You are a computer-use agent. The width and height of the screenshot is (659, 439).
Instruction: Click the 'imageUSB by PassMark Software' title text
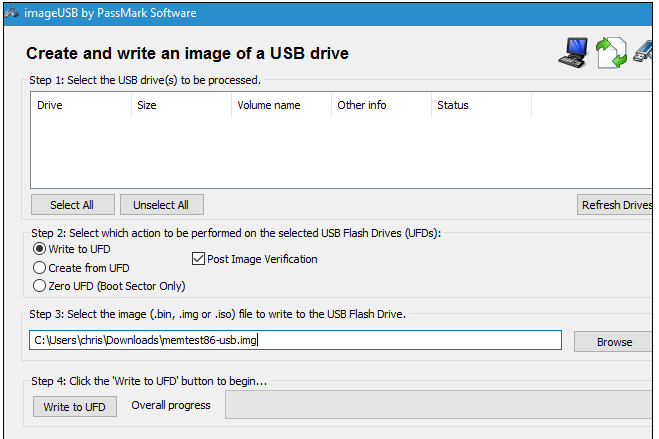pos(110,13)
